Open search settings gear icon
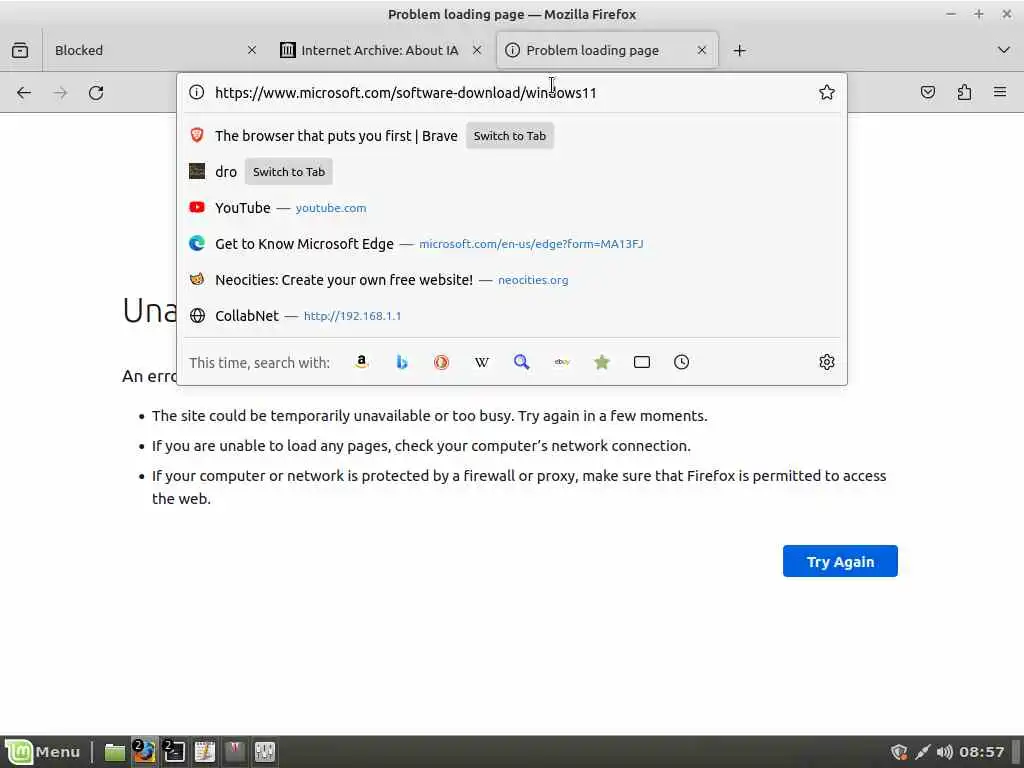 pos(826,362)
